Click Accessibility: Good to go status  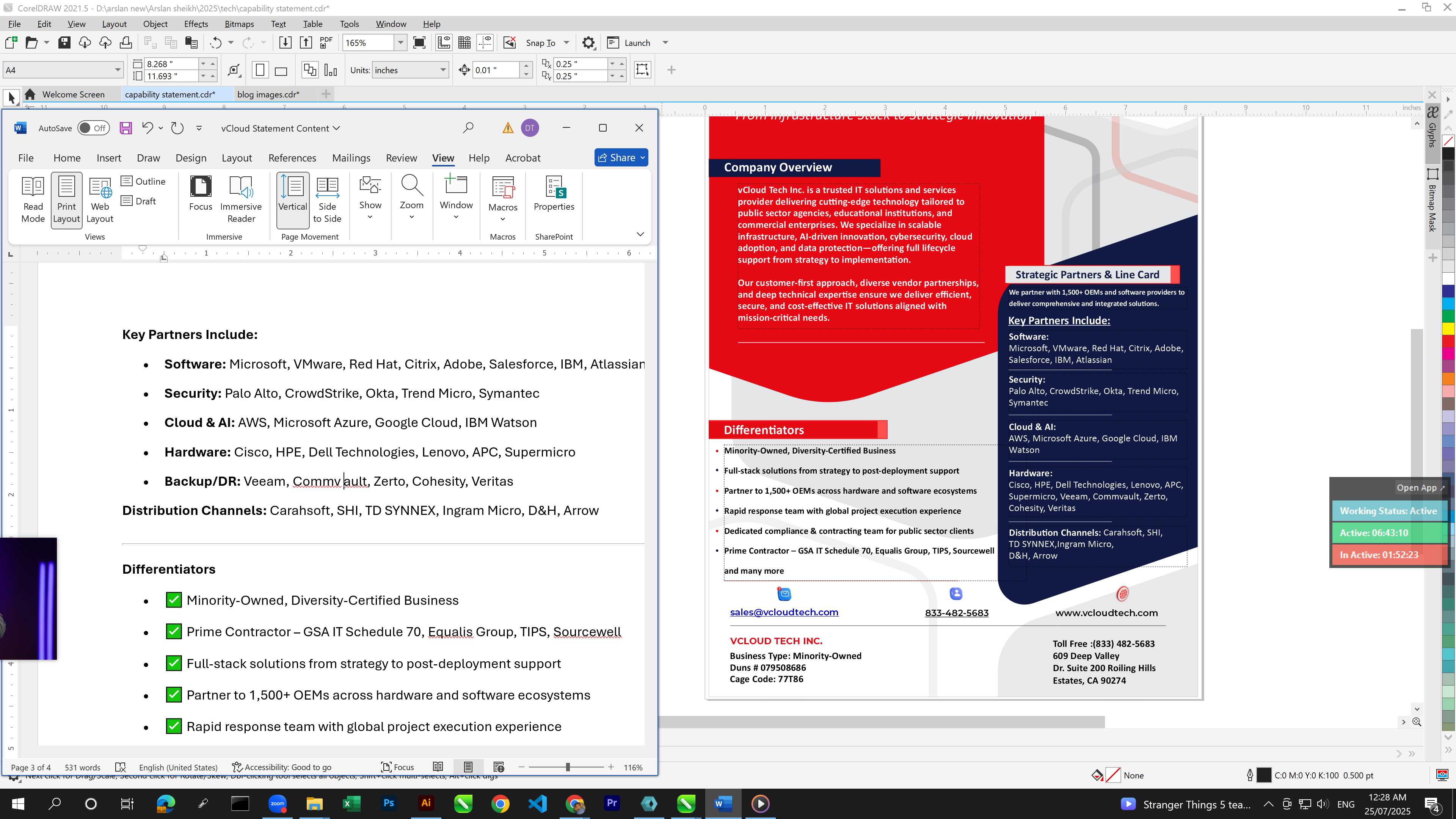(x=281, y=767)
